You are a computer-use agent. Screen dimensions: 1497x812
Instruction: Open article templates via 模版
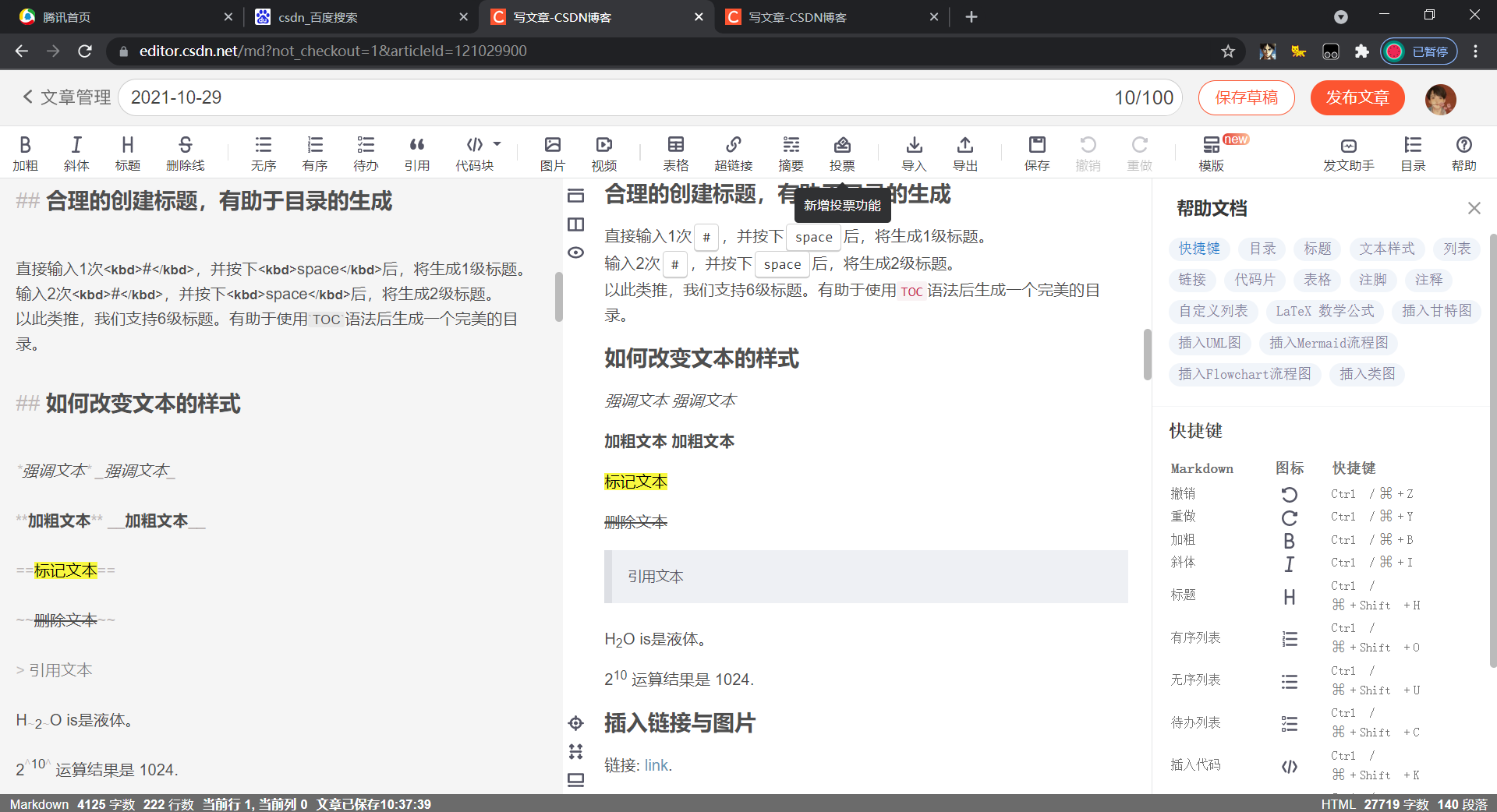pos(1212,153)
